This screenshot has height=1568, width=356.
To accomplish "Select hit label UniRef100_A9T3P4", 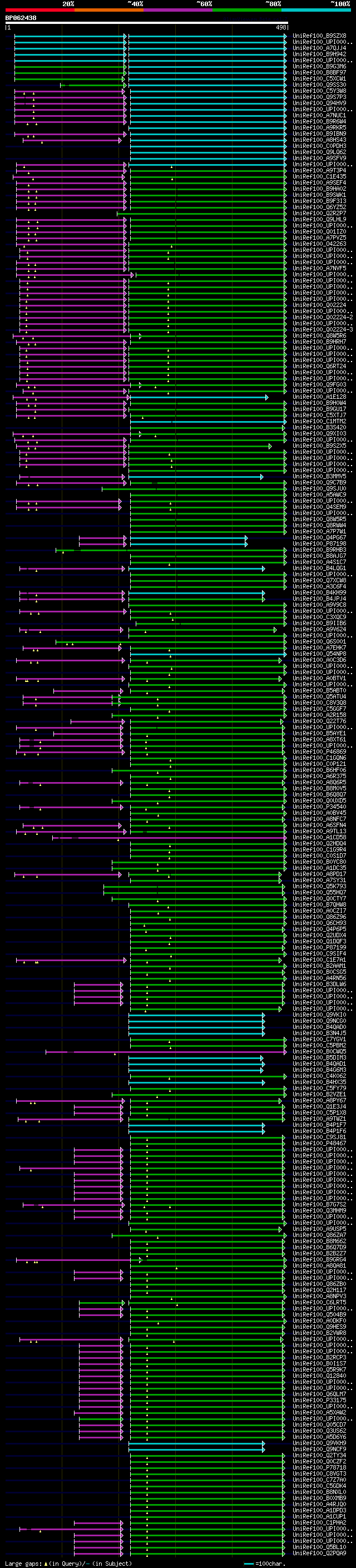I will pyautogui.click(x=319, y=170).
